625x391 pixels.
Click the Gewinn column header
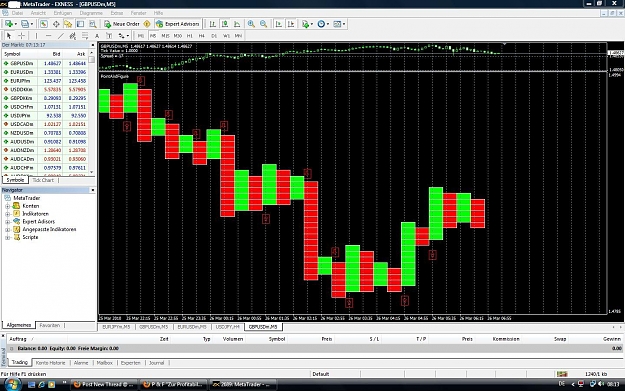coord(611,339)
